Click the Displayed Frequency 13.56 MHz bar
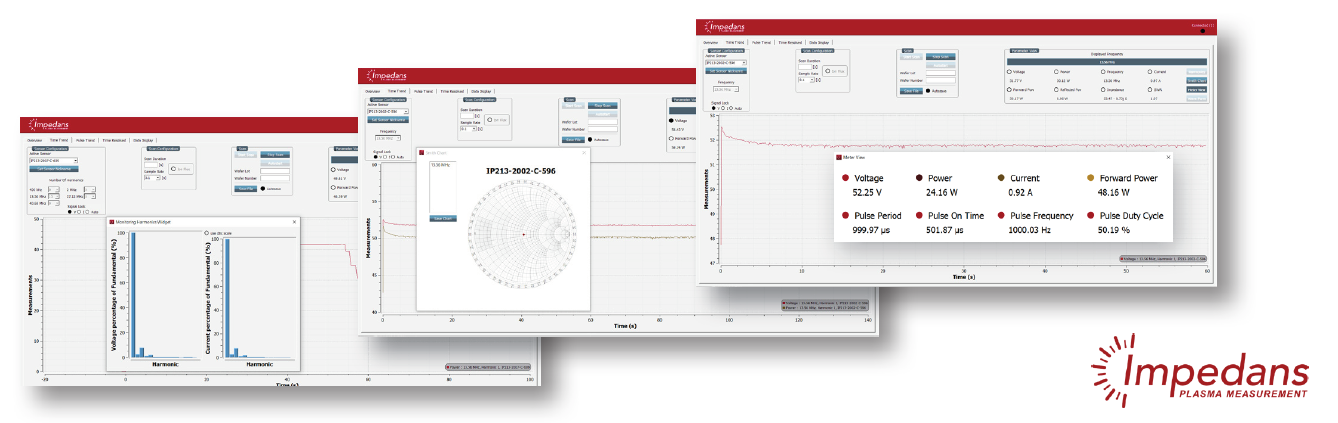 coord(1107,62)
